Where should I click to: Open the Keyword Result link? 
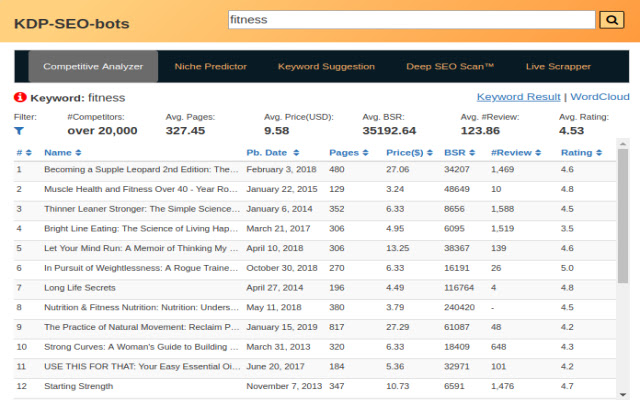[518, 97]
